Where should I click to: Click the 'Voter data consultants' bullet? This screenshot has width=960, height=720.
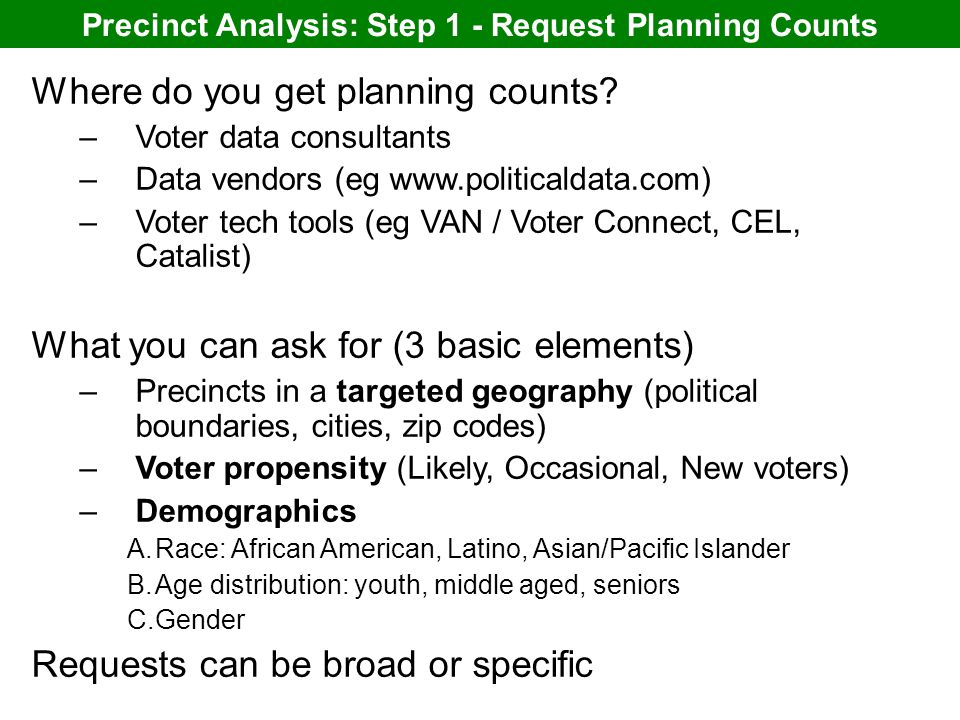click(293, 137)
